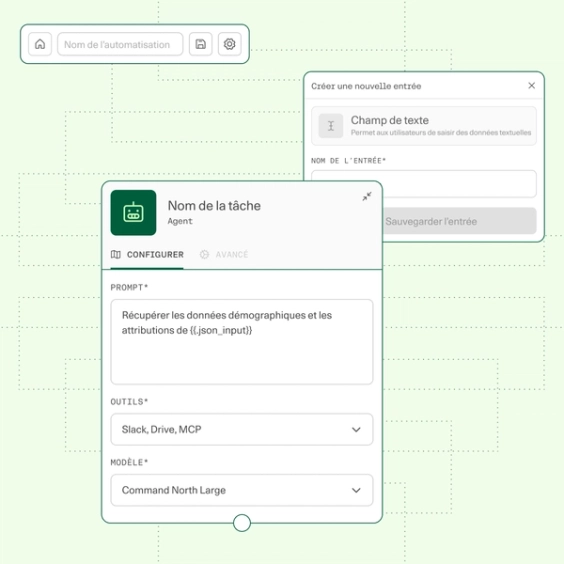
Task: Open the Slack, Drive, MCP tools dropdown
Action: (x=242, y=429)
